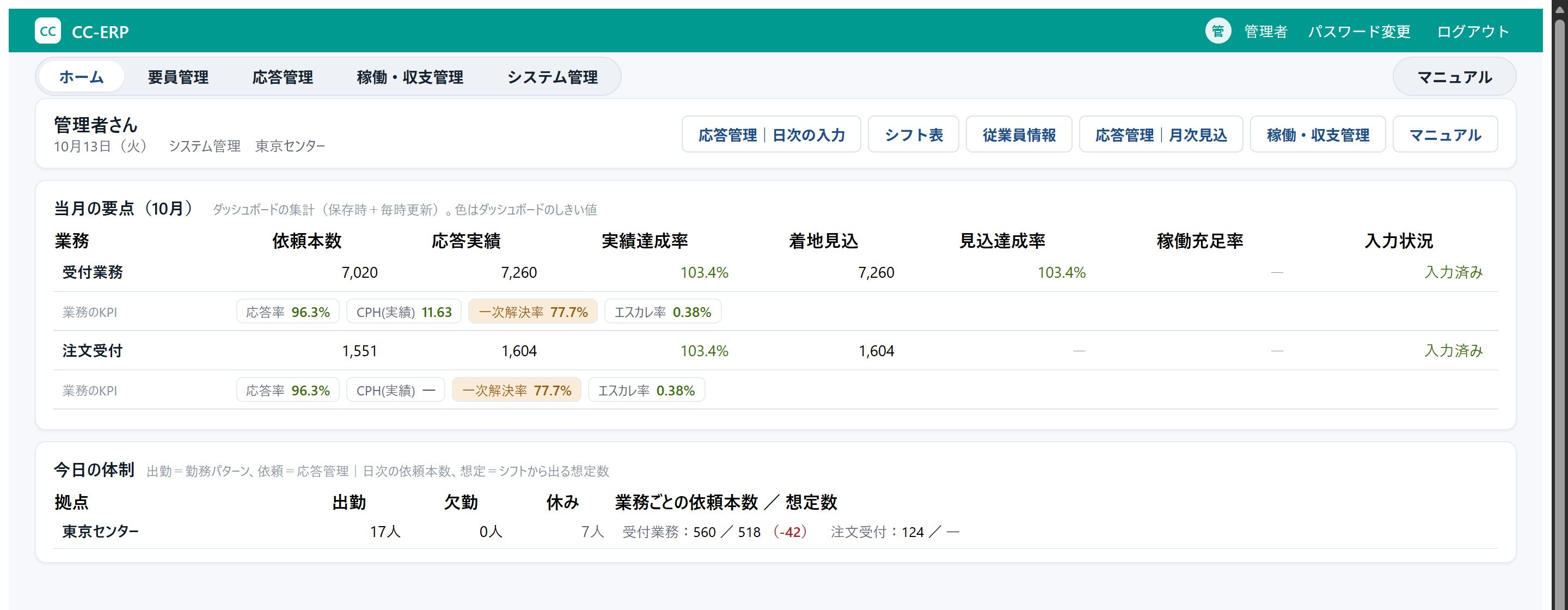Open the ホーム tab

click(82, 77)
